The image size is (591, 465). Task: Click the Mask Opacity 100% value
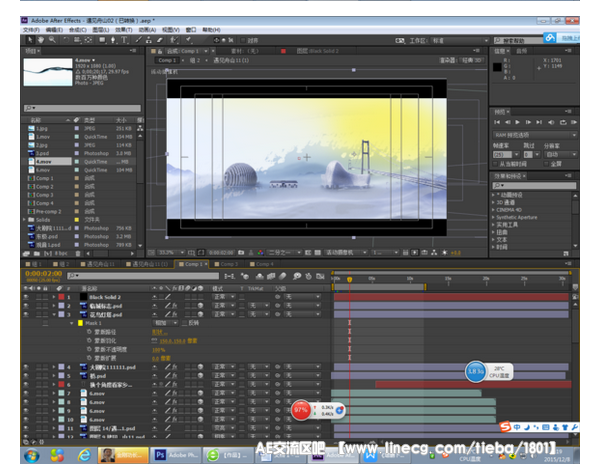pos(158,350)
